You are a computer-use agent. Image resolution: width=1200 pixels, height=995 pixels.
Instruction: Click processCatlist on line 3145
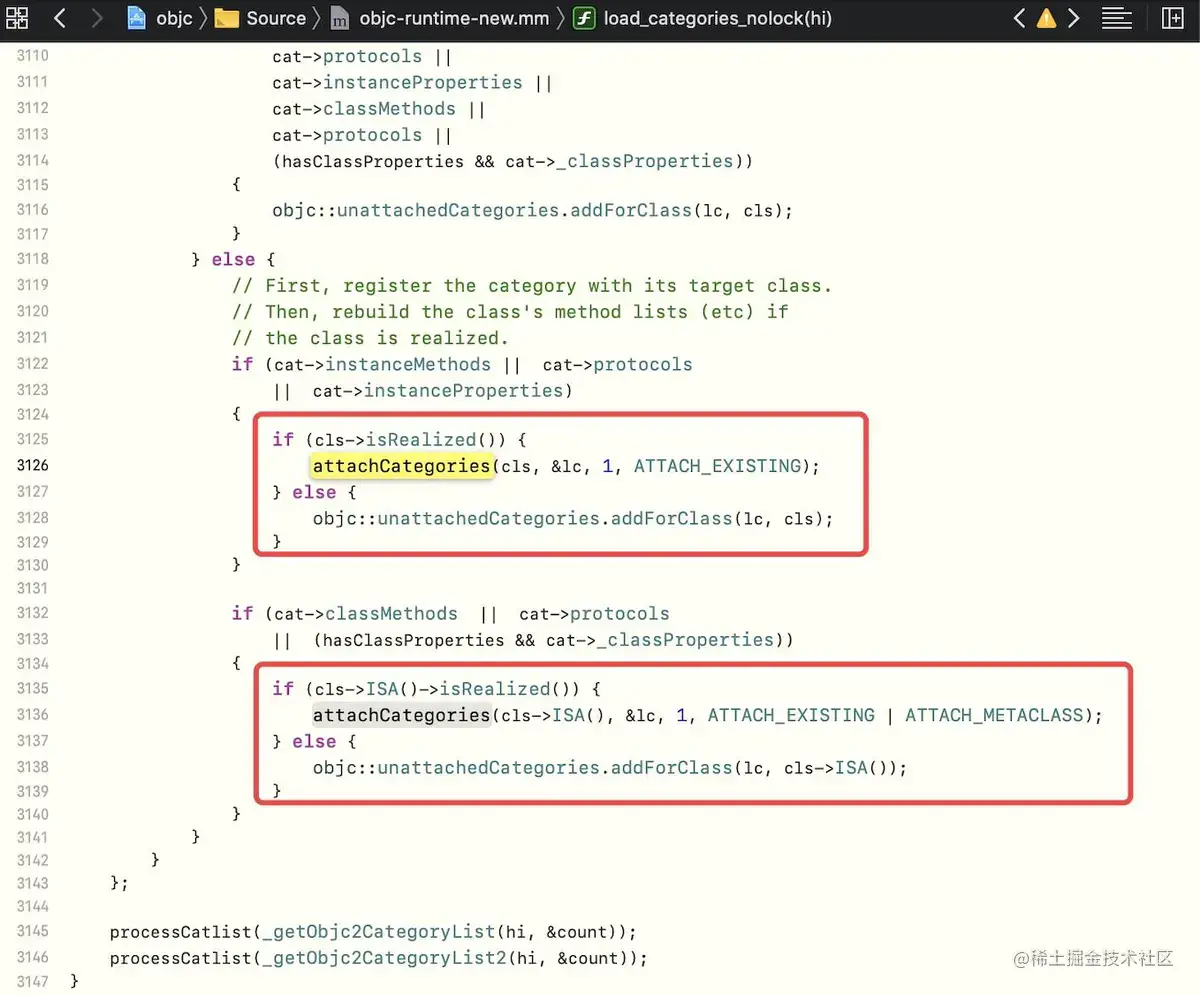coord(179,932)
